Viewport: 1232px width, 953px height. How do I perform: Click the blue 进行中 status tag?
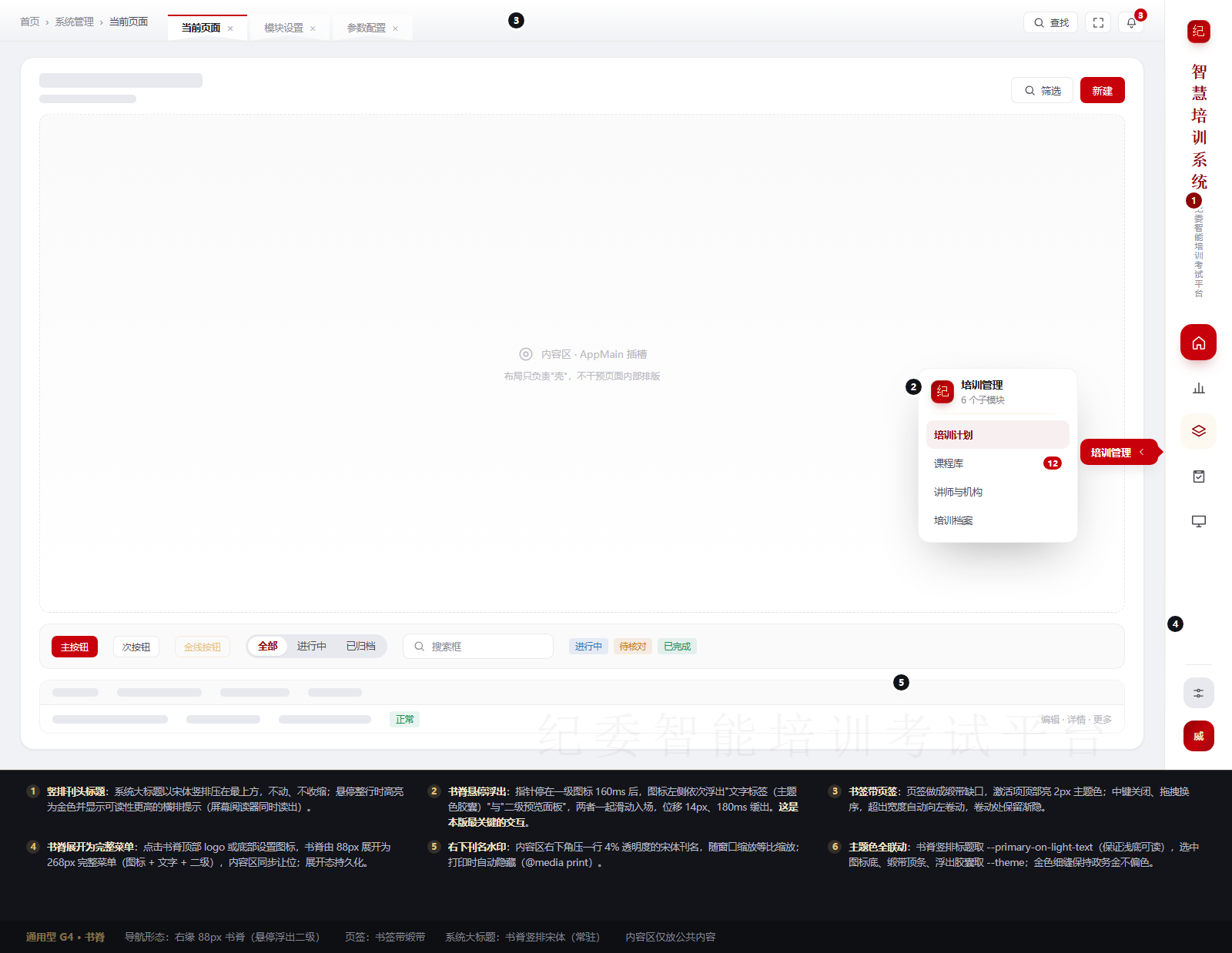[x=588, y=647]
